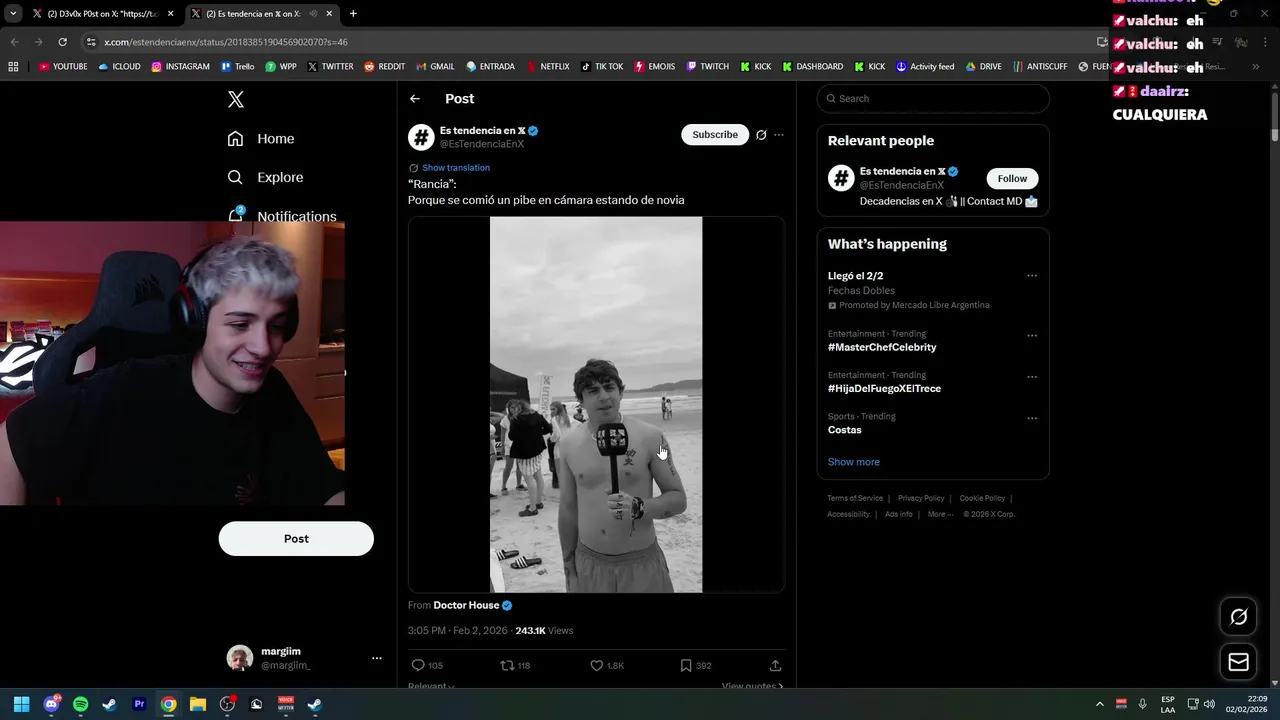Viewport: 1280px width, 720px height.
Task: Open more options for #HijaDelFuegoXElTrece trend
Action: pos(1032,377)
